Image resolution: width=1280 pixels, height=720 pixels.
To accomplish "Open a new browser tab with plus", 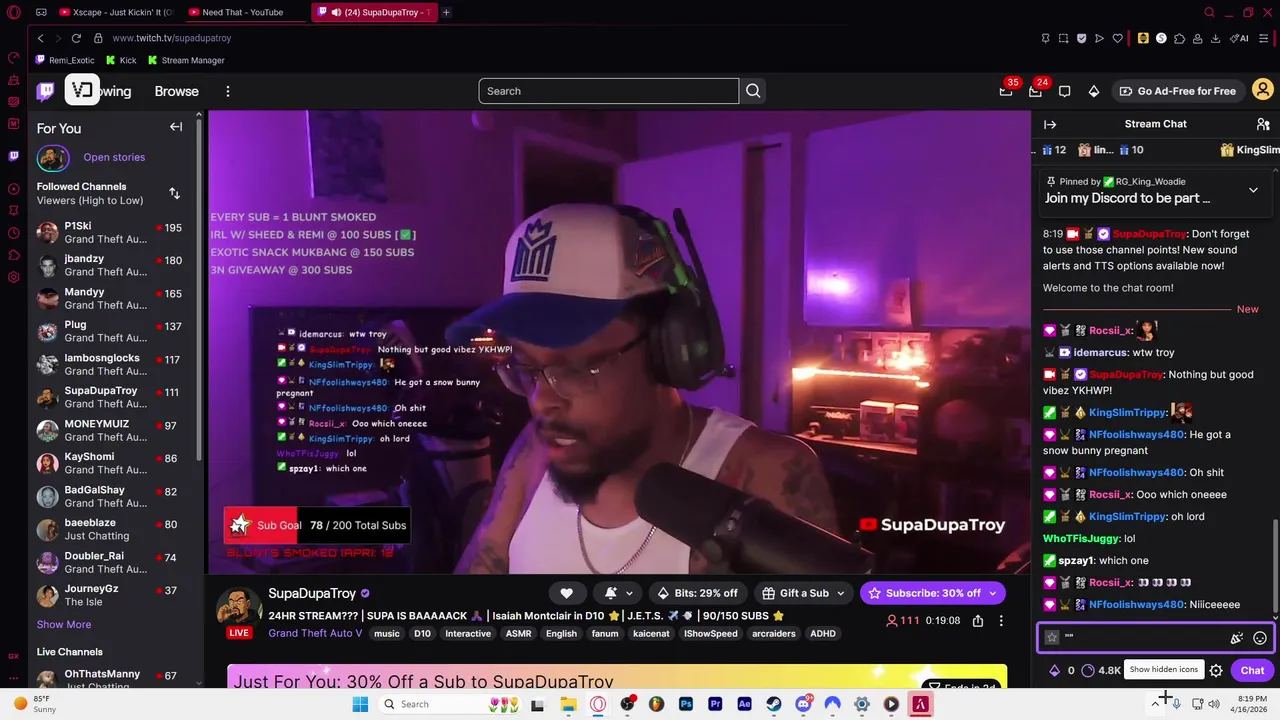I will point(446,12).
